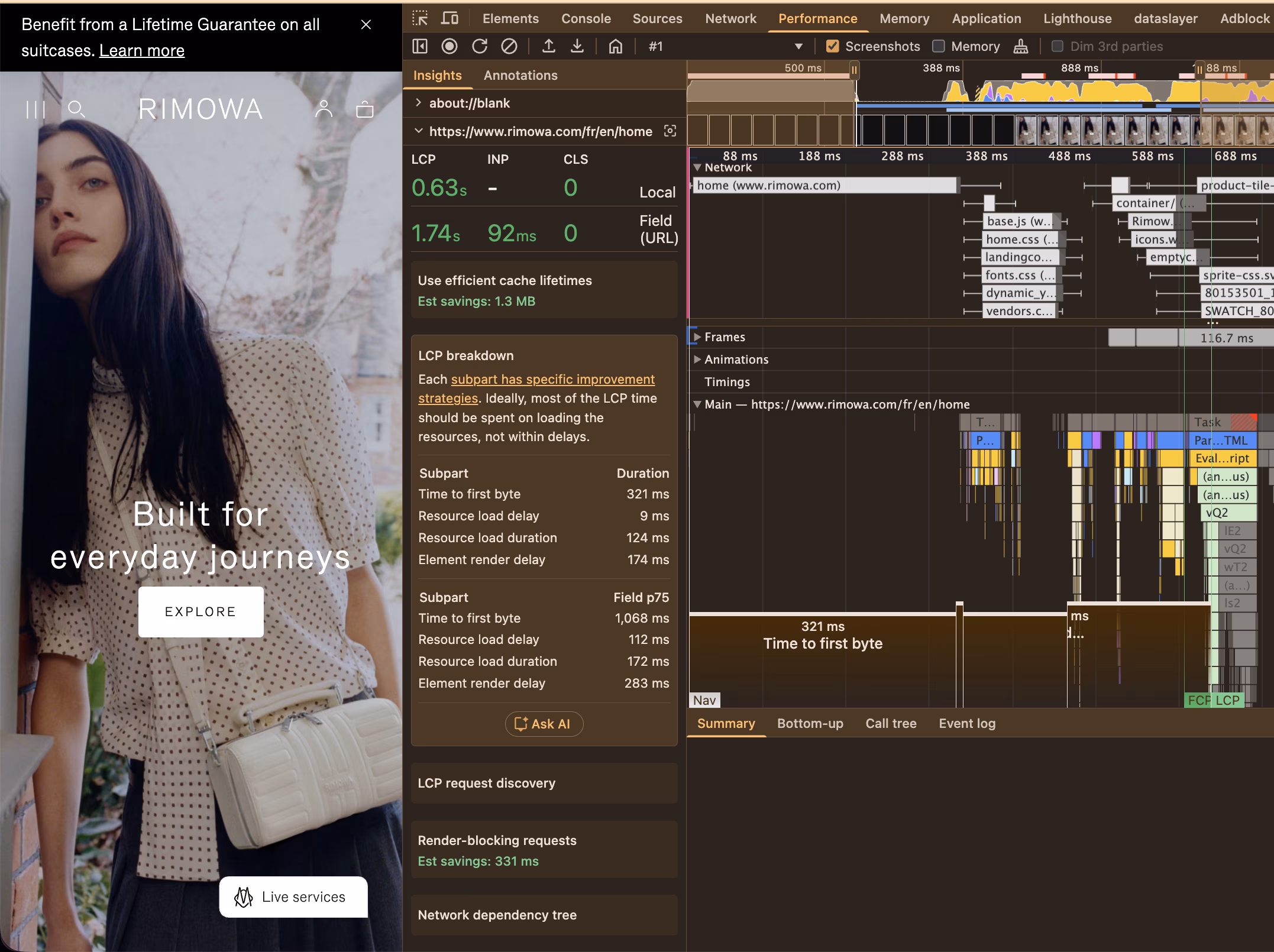Toggle the device toolbar icon
The image size is (1274, 952).
[450, 18]
